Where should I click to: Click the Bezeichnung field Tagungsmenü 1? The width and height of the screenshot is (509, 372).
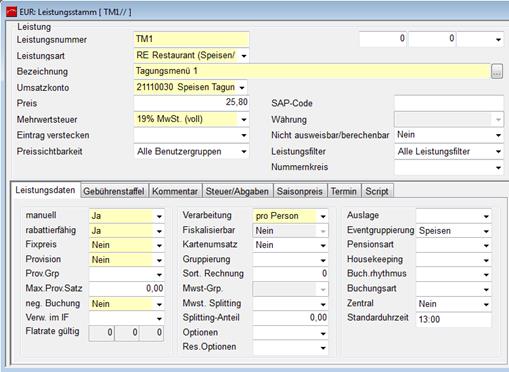tap(312, 71)
